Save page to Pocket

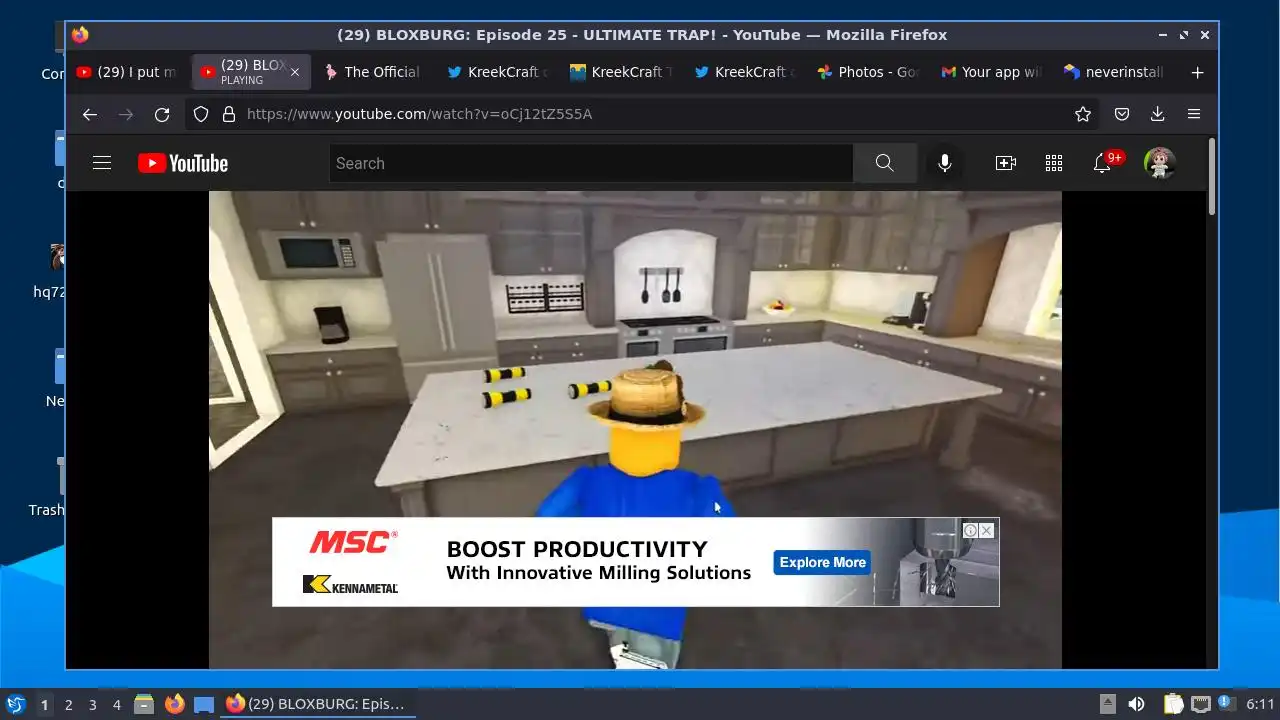1122,114
